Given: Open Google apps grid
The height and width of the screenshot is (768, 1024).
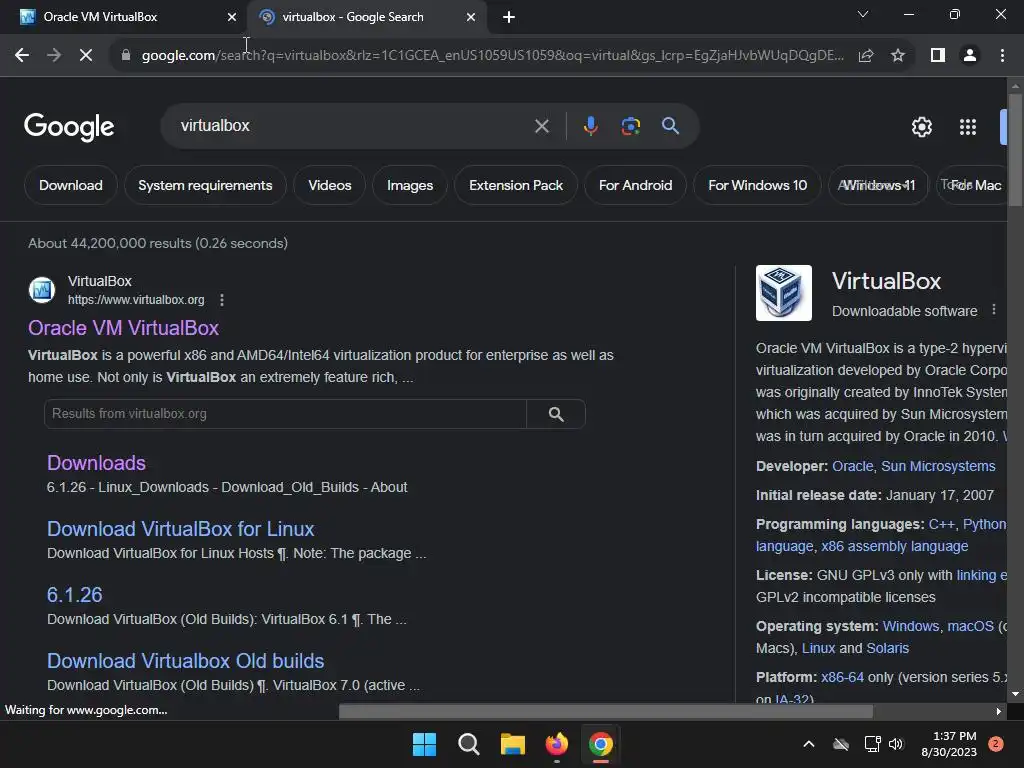Looking at the screenshot, I should point(968,127).
